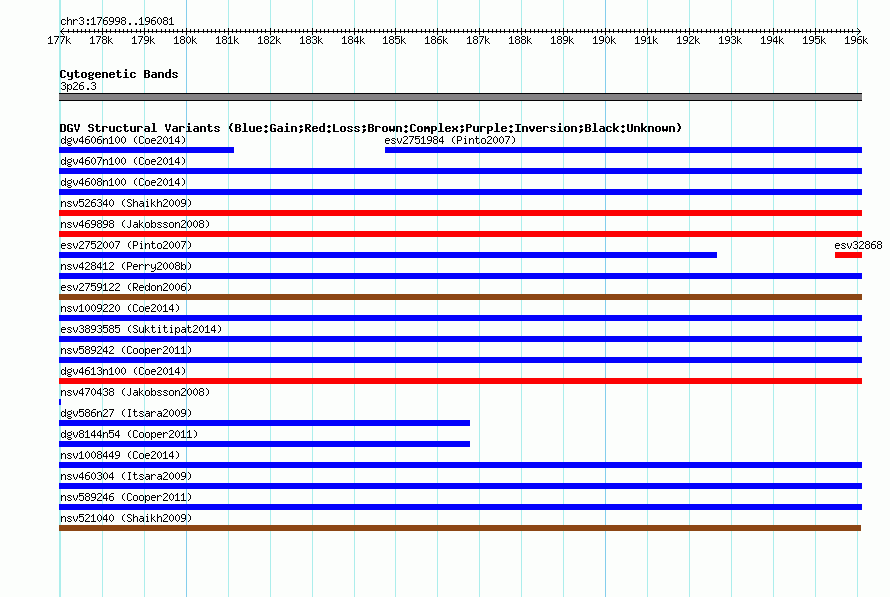Viewport: 890px width, 597px height.
Task: Select the tiny nsv470438 (Jakobsson2008) variant mark
Action: pyautogui.click(x=60, y=402)
